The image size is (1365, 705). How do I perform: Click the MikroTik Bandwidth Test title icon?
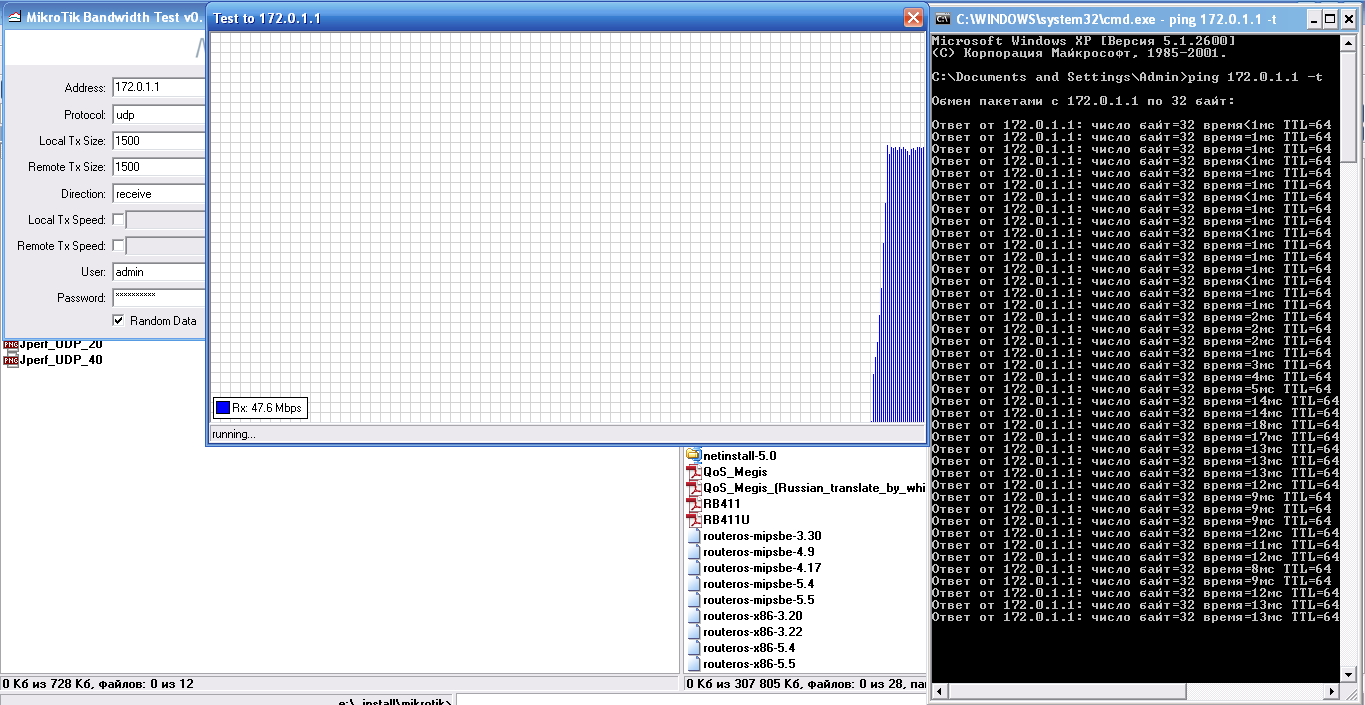(15, 18)
